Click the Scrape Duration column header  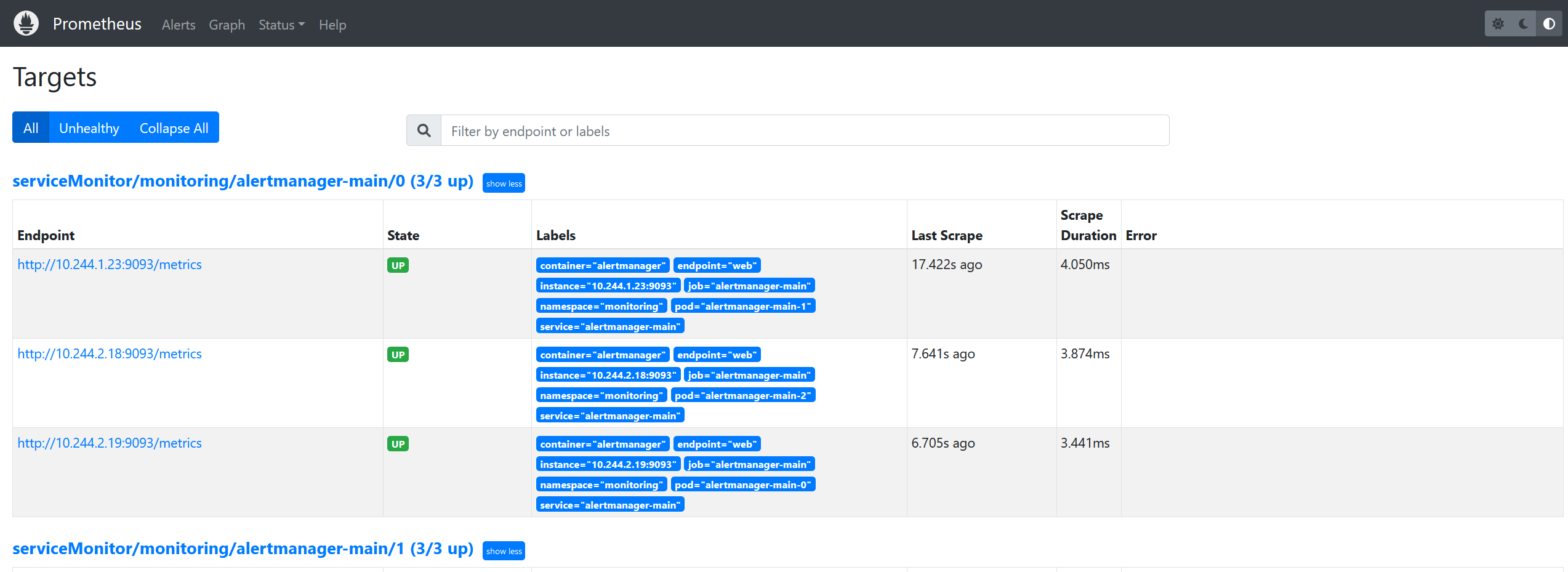(1088, 225)
